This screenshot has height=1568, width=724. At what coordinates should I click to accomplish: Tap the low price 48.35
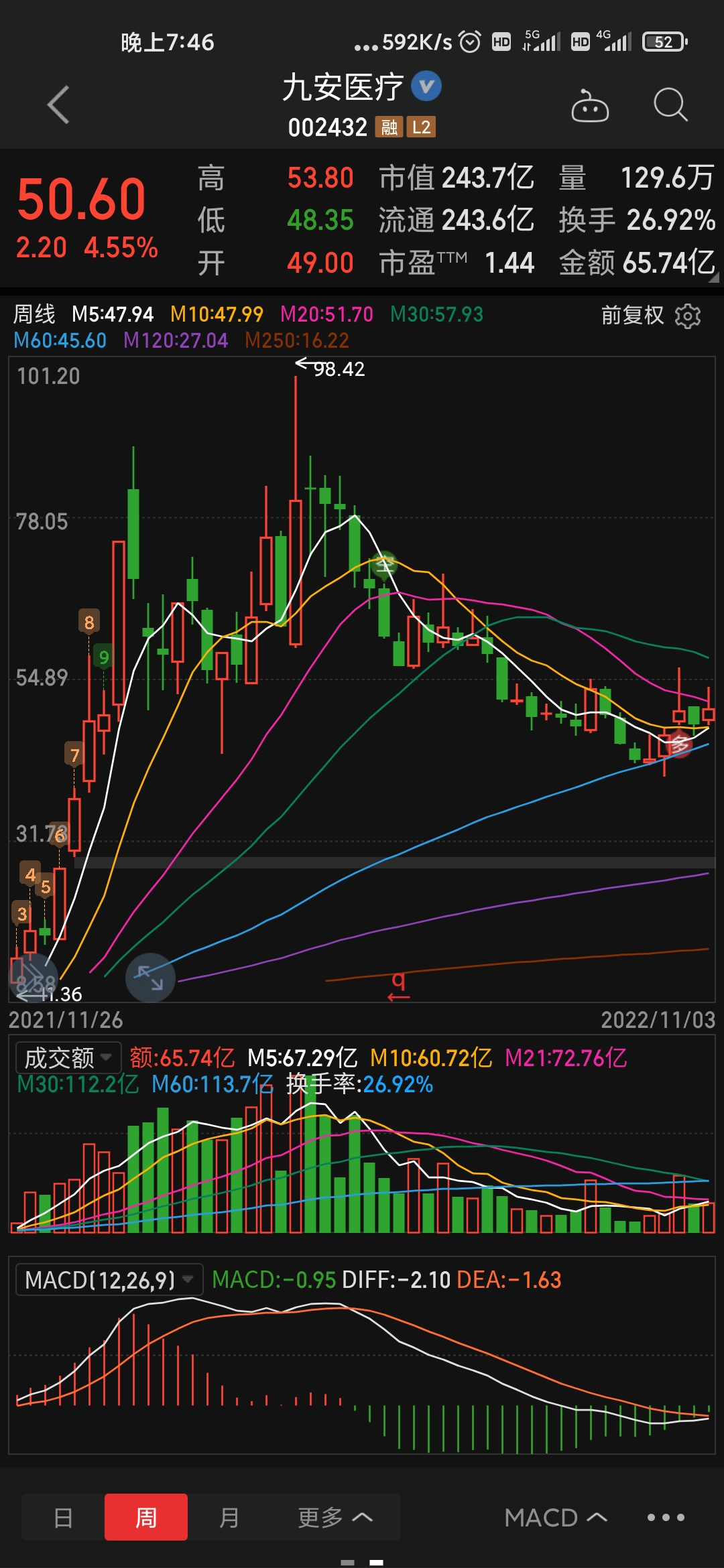coord(320,220)
